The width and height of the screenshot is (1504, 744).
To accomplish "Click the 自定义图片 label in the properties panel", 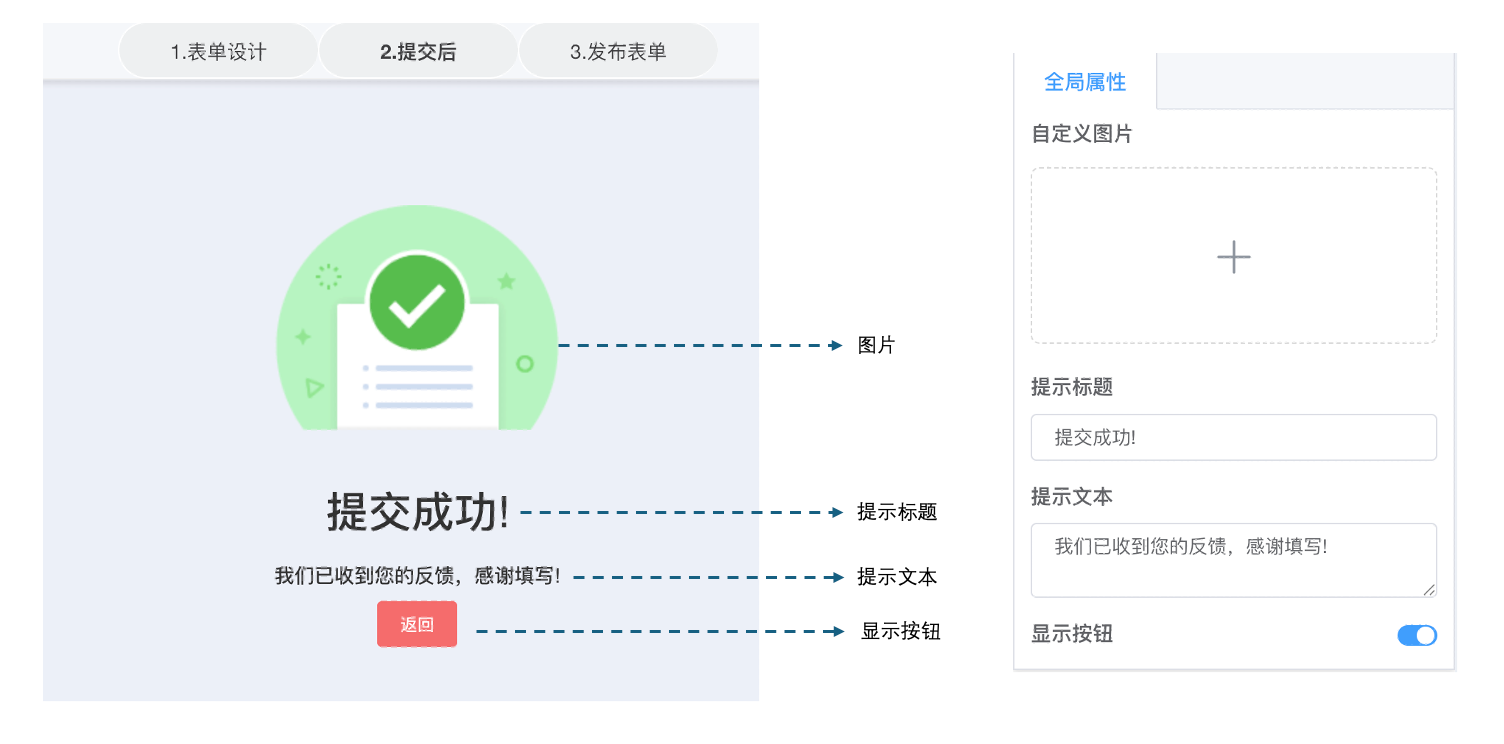I will click(x=1082, y=134).
